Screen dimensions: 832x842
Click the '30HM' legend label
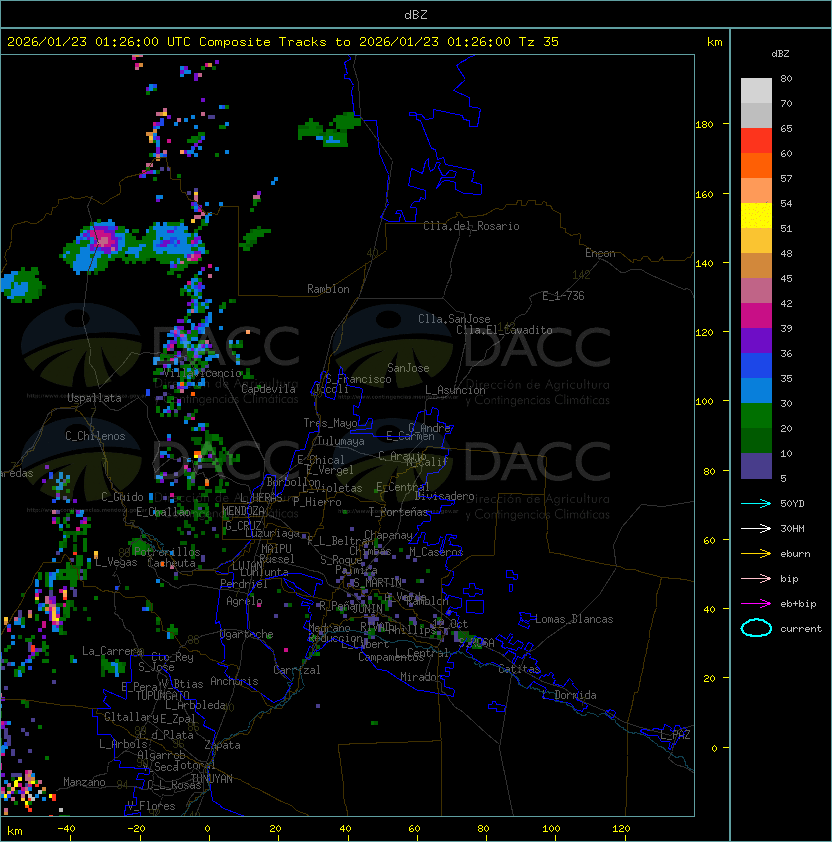click(x=792, y=528)
